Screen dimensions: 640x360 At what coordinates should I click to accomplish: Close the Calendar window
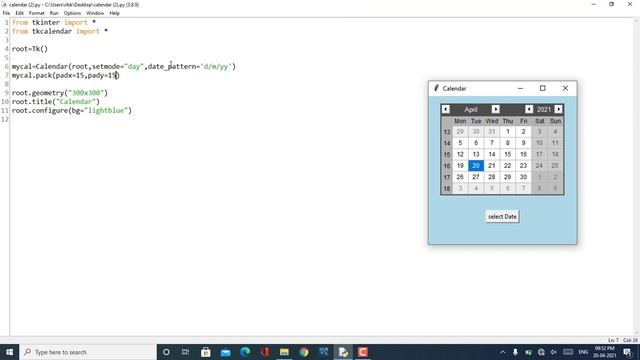(565, 88)
